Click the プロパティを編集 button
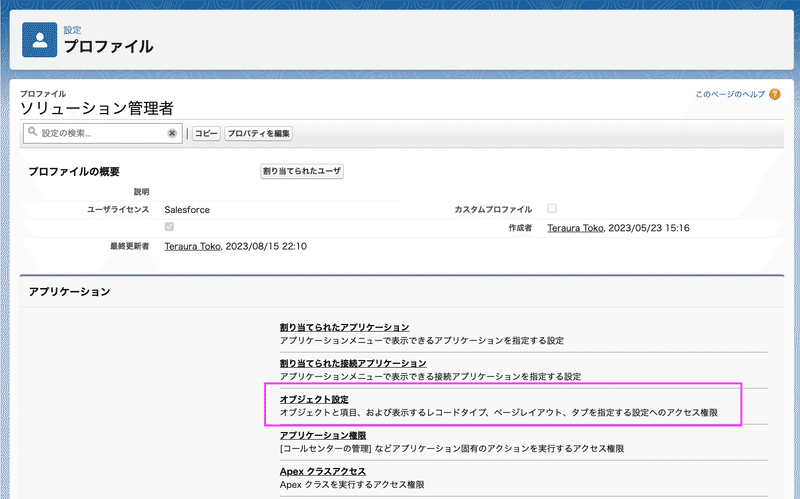 pos(259,133)
